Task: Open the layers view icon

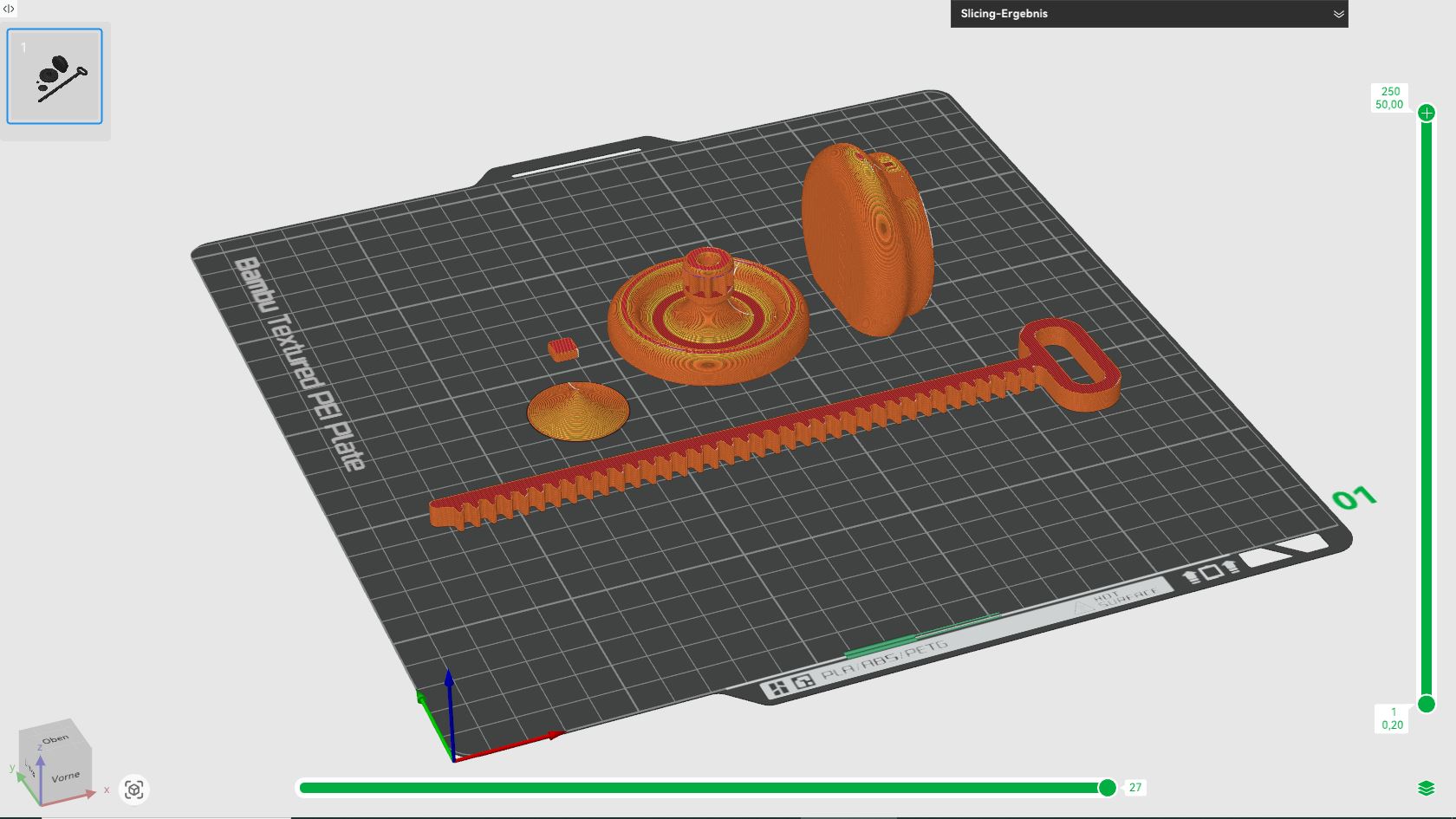Action: 1427,788
